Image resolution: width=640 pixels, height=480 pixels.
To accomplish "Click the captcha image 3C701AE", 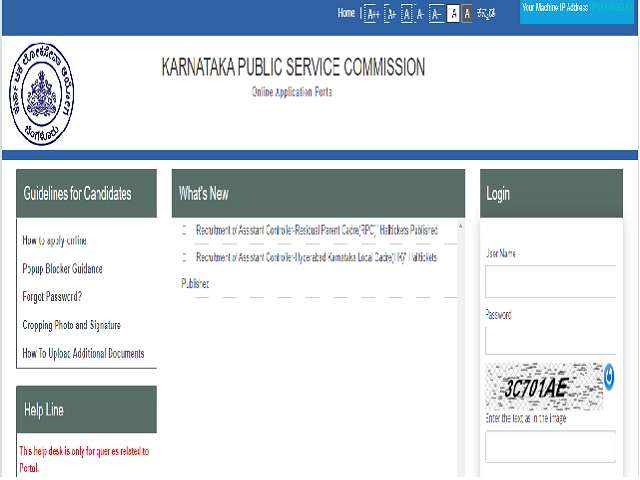I will tap(544, 387).
